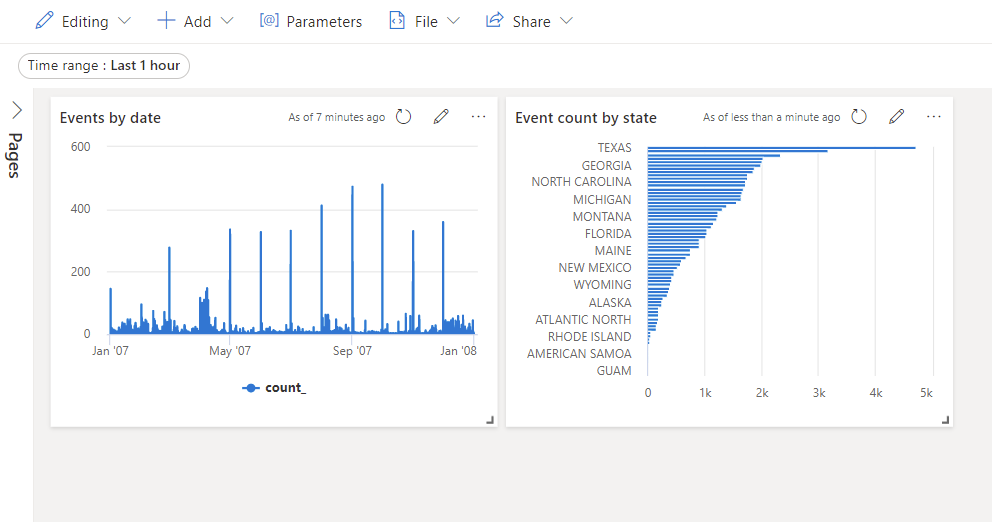Click the May '07 axis label
992x522 pixels.
click(x=230, y=351)
